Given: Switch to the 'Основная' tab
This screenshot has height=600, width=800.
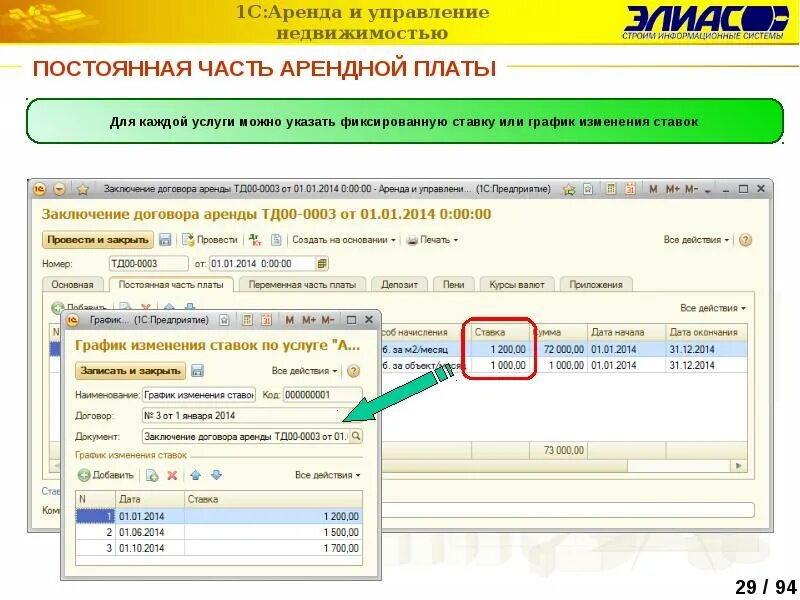Looking at the screenshot, I should [72, 285].
